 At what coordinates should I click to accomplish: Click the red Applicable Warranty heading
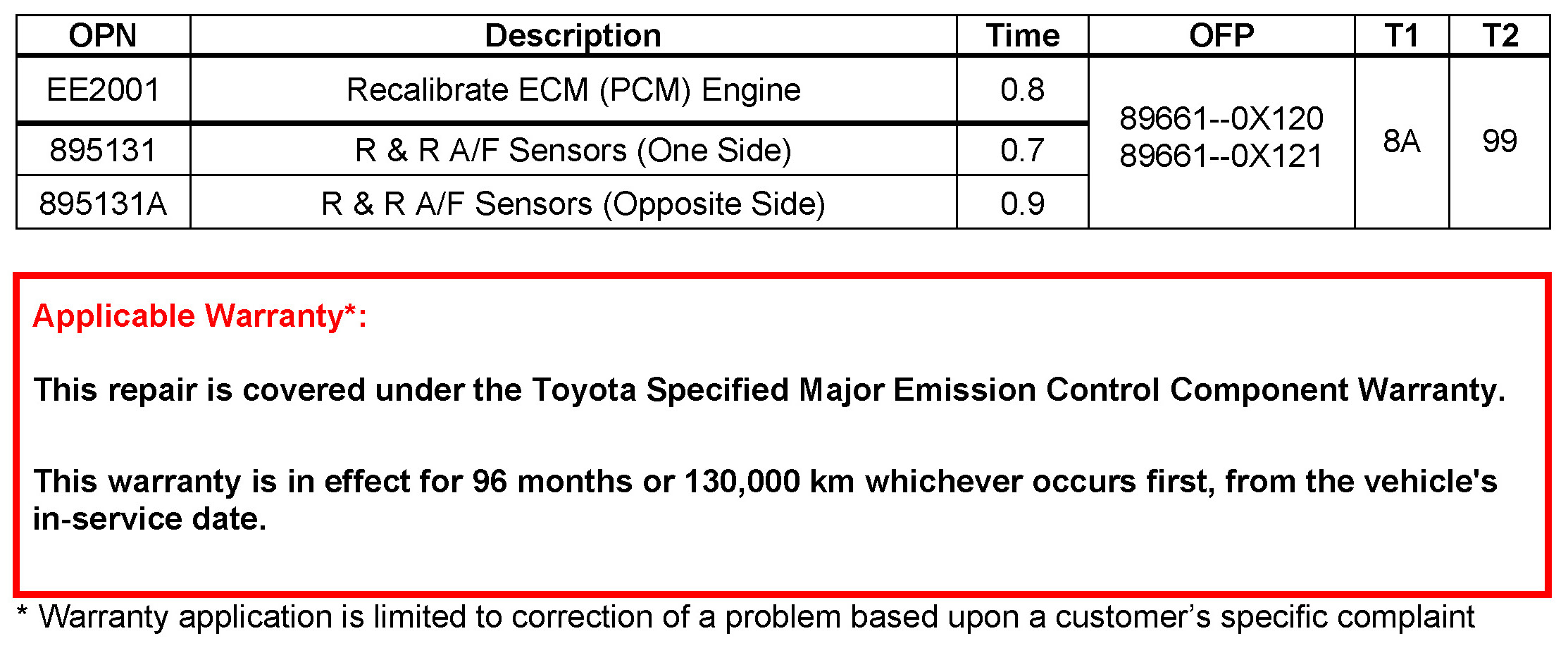200,316
